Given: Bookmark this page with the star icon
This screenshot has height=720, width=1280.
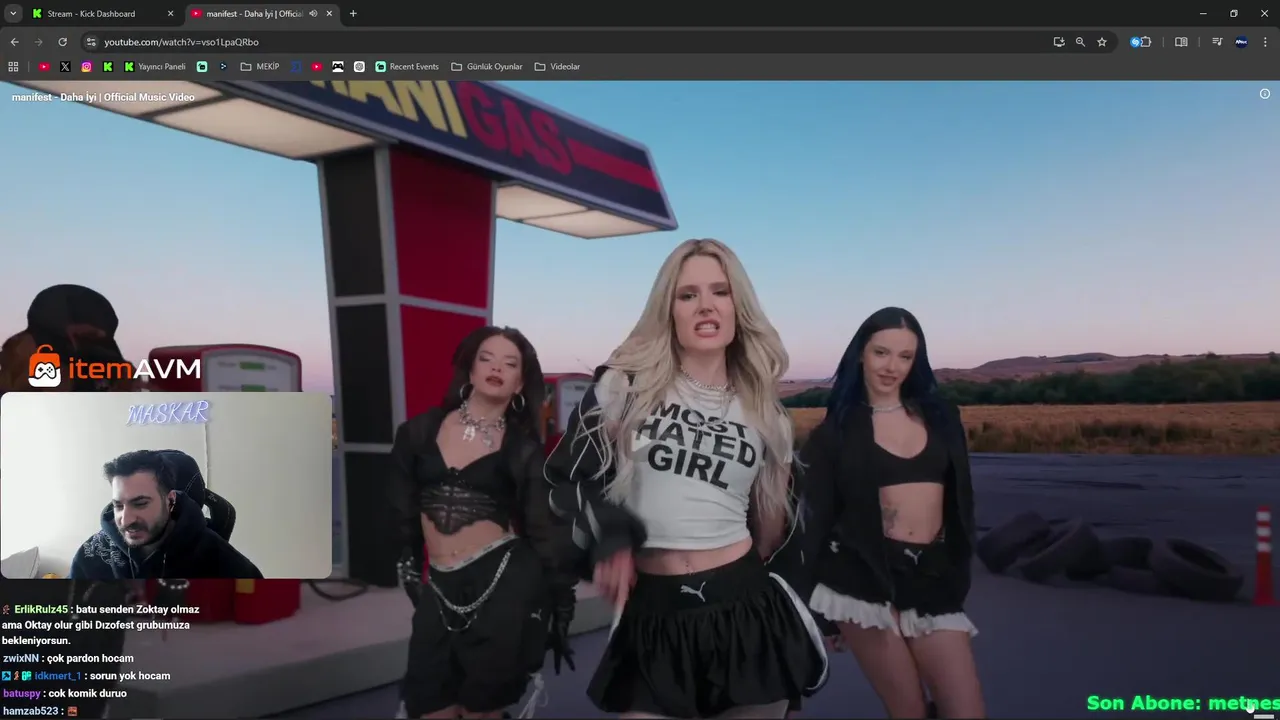Looking at the screenshot, I should click(x=1102, y=42).
